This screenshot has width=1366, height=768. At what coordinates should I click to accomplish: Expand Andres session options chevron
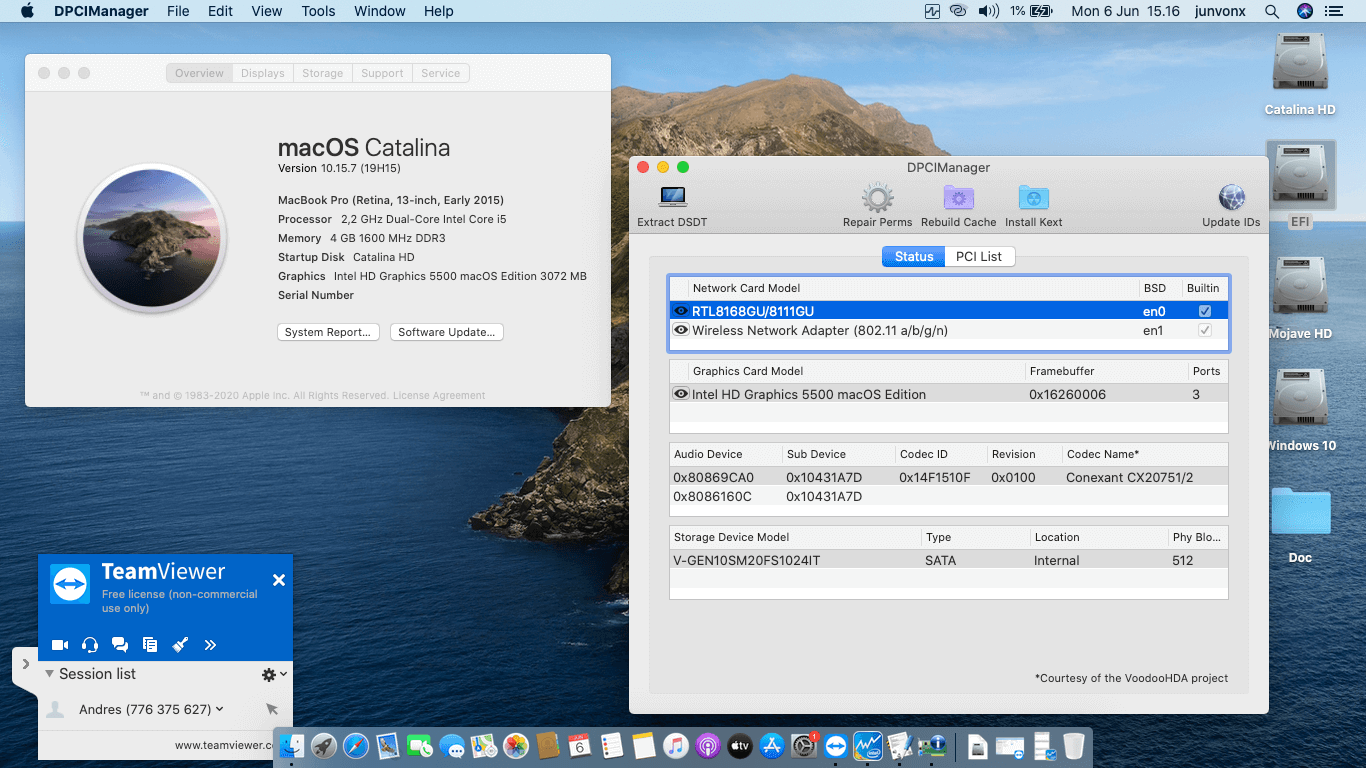click(220, 709)
